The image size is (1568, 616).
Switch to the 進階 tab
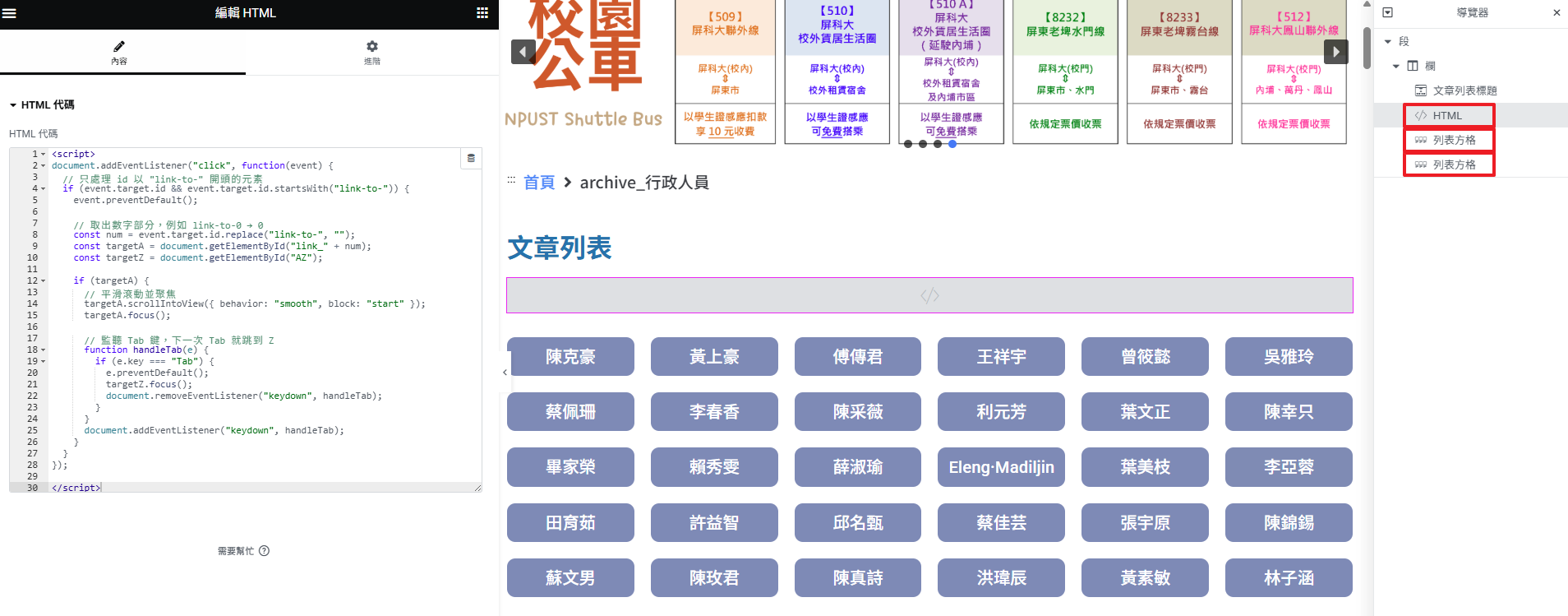372,53
